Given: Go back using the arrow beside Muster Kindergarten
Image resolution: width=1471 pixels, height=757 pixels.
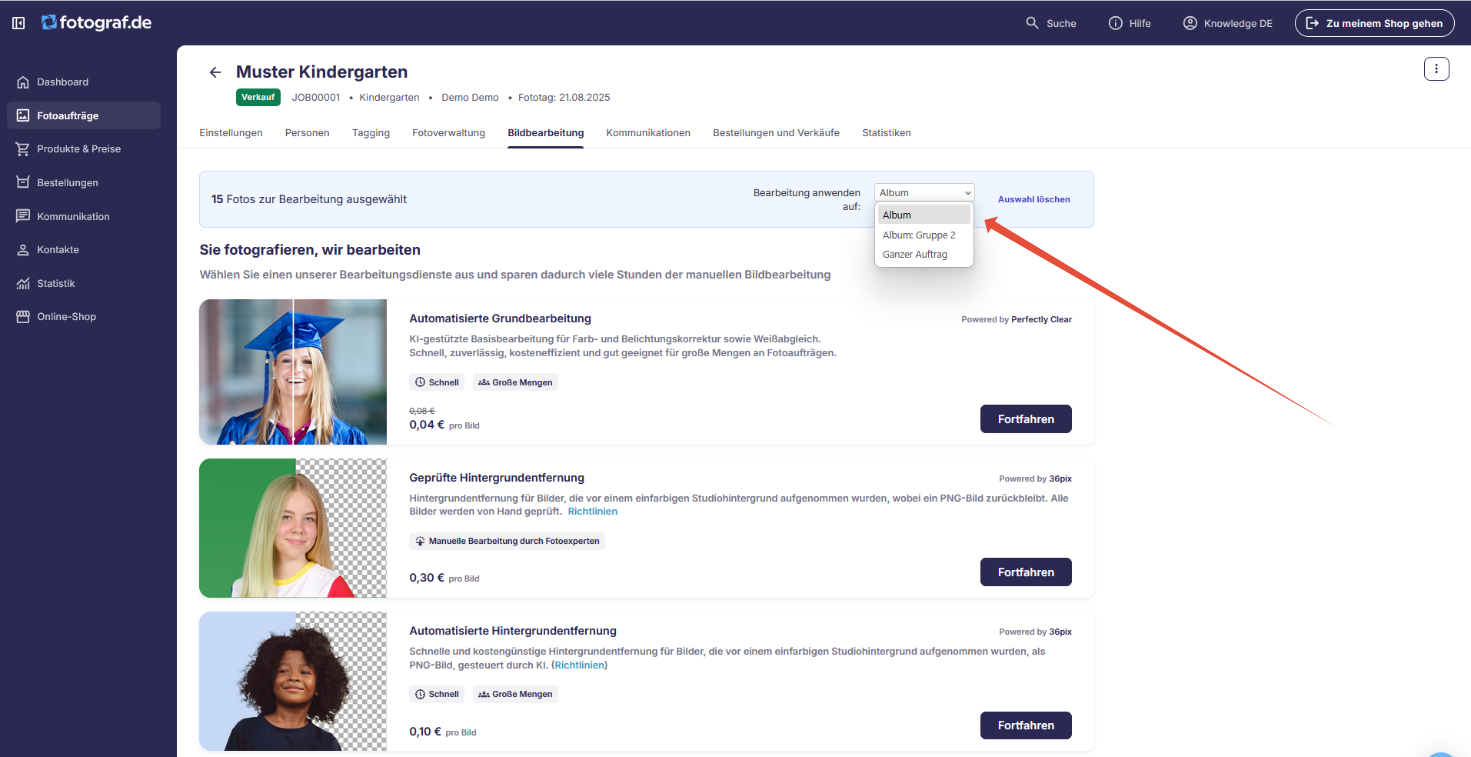Looking at the screenshot, I should 214,72.
